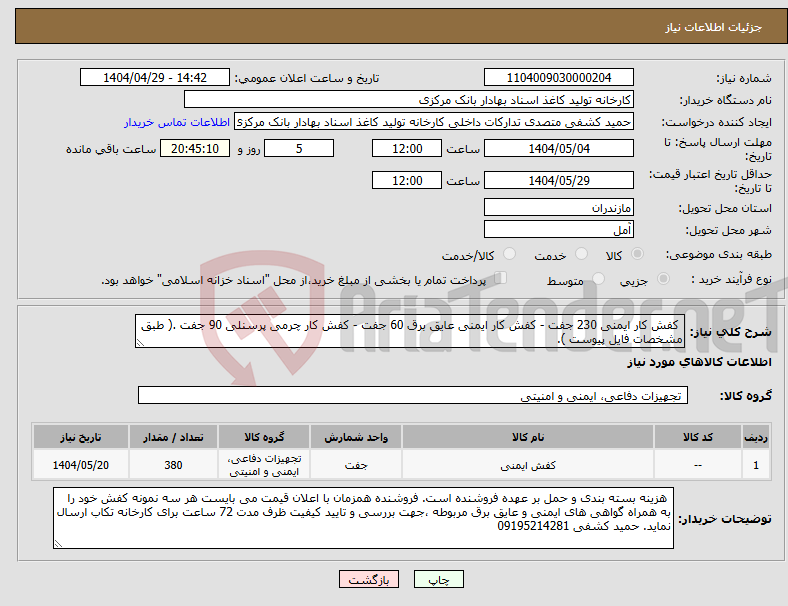This screenshot has width=788, height=606.
Task: Click the quantity cell 380
Action: click(173, 465)
